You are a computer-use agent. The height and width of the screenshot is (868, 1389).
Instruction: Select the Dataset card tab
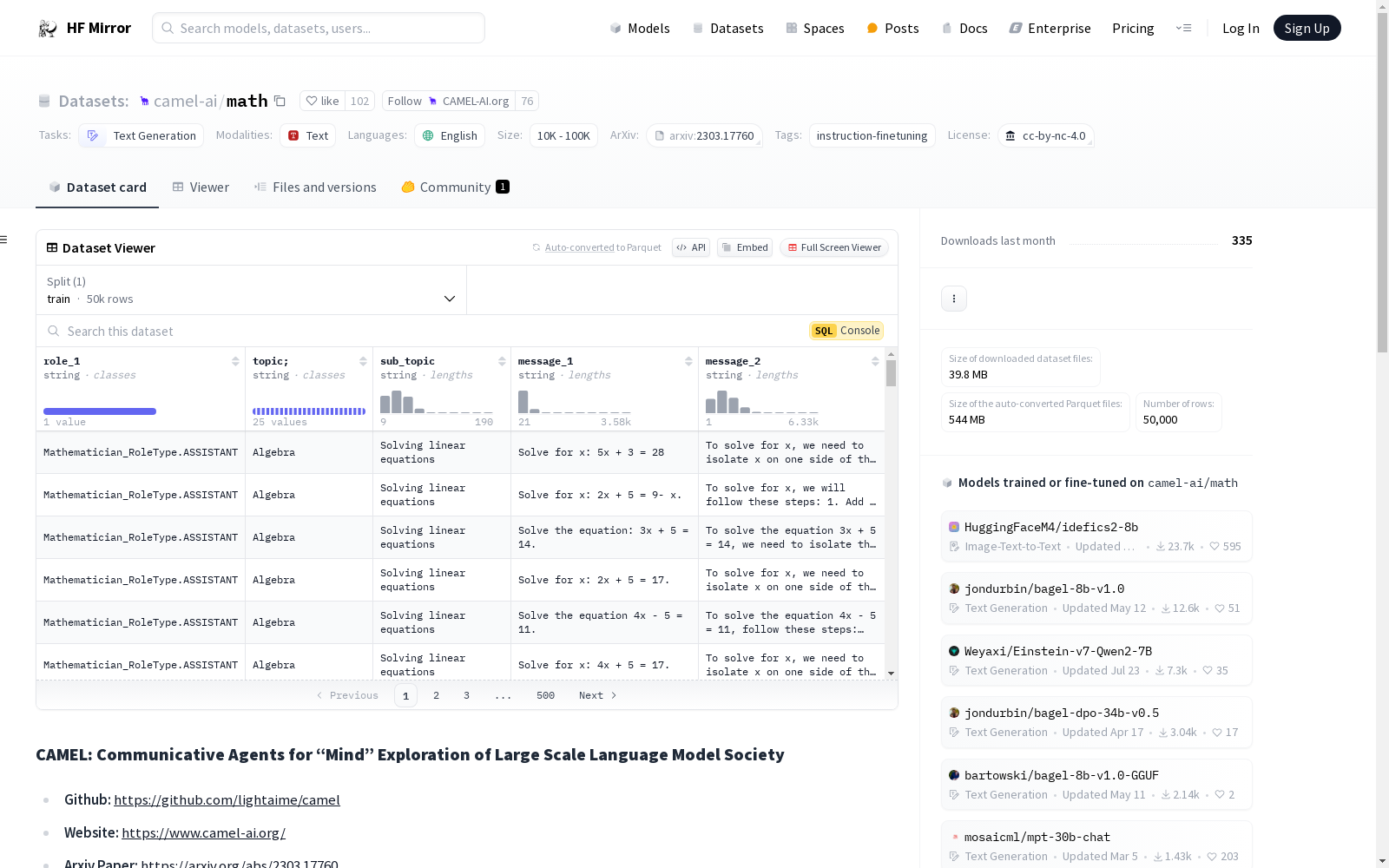pyautogui.click(x=97, y=187)
